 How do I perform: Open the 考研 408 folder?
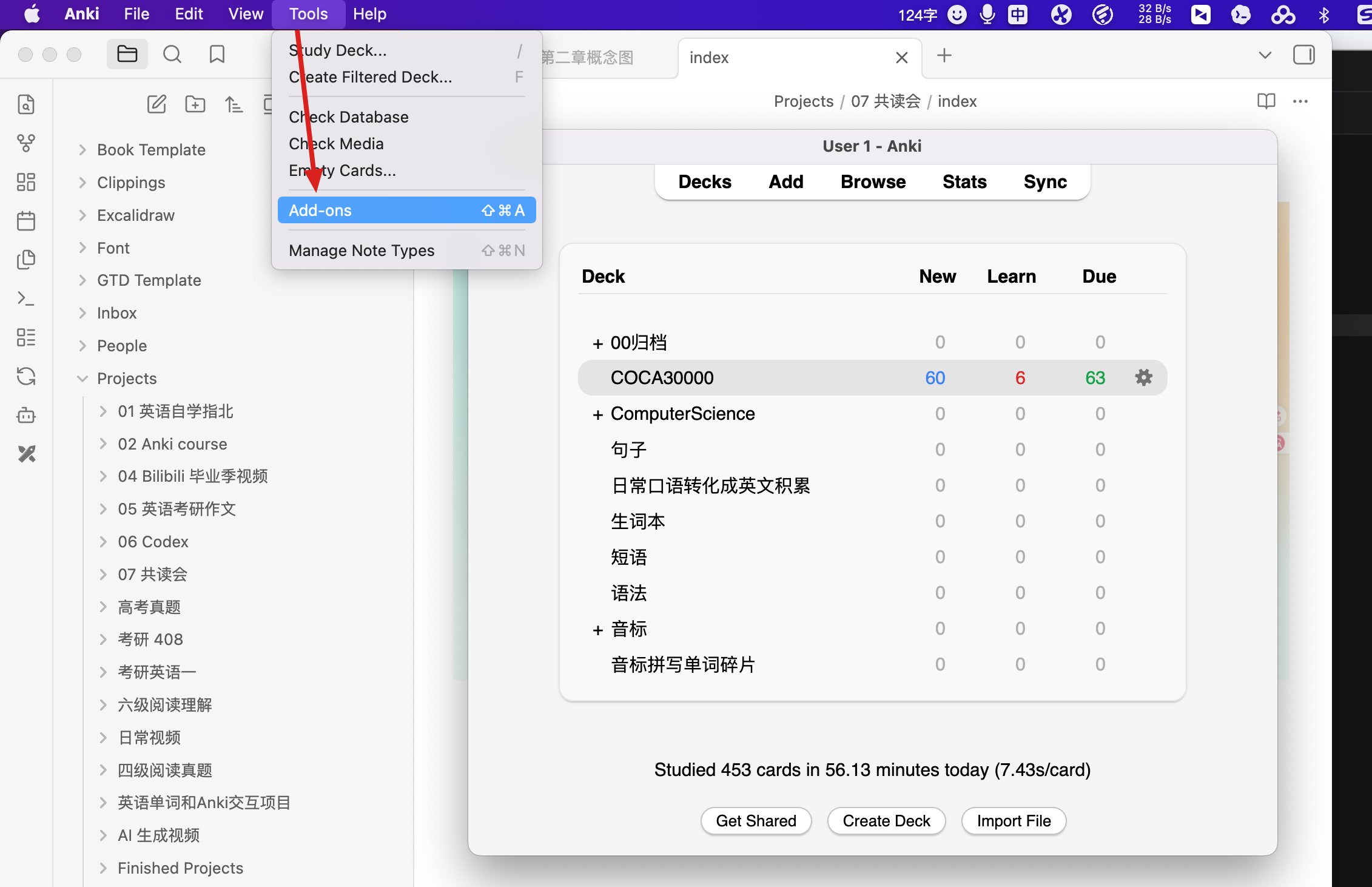150,639
